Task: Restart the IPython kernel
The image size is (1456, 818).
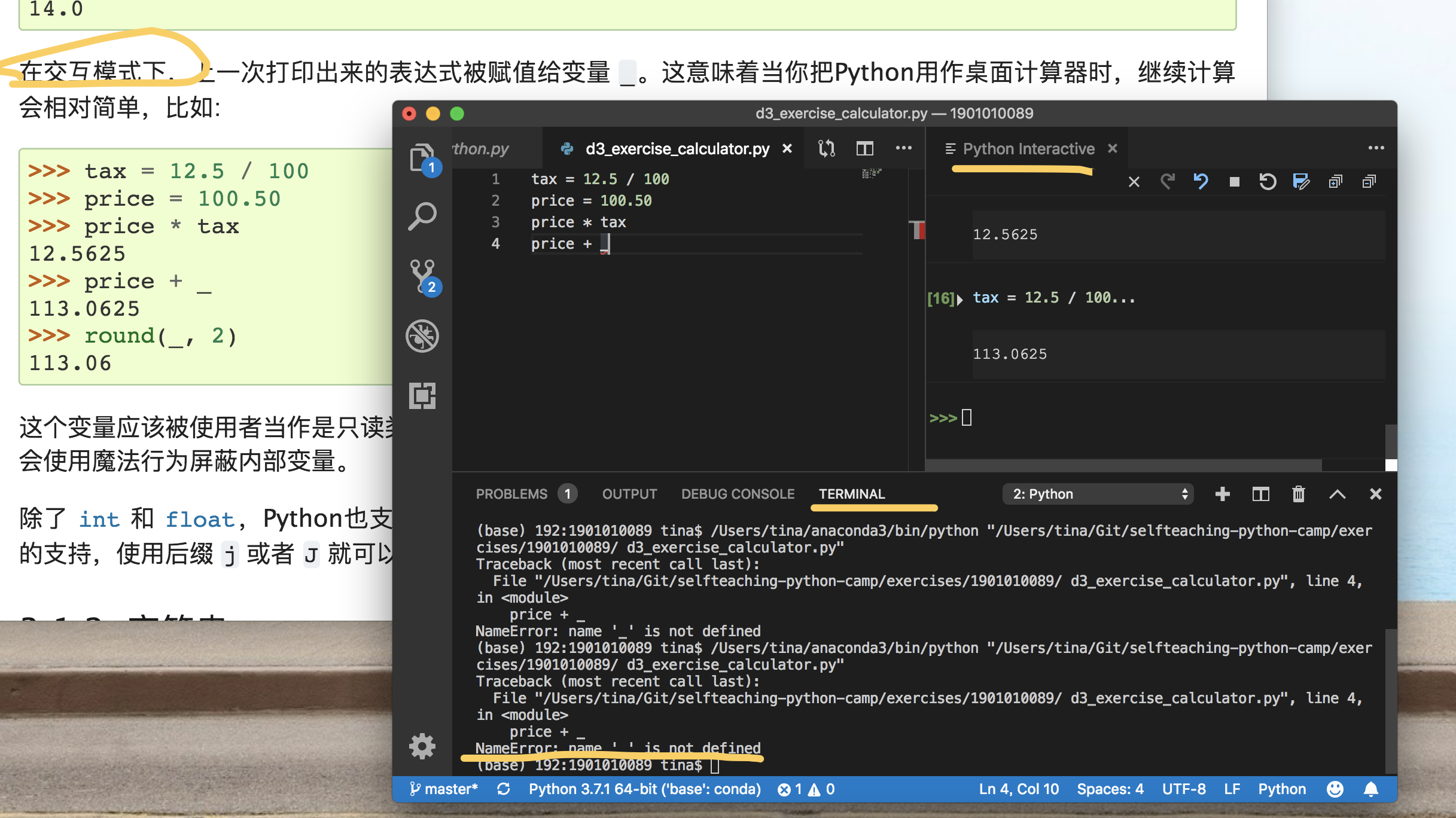Action: (1268, 181)
